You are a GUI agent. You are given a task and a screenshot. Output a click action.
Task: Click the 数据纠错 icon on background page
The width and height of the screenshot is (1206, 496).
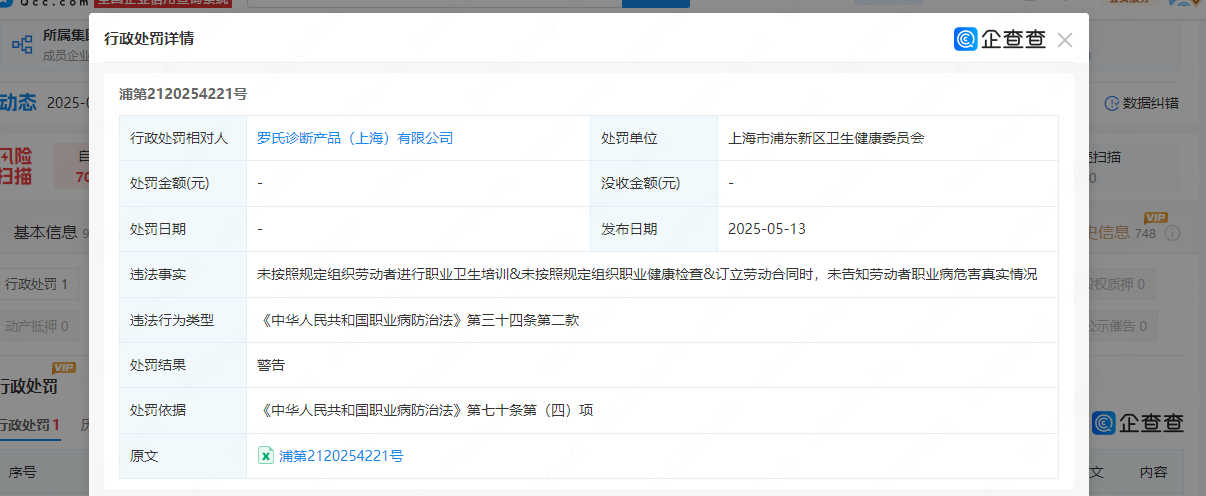click(x=1111, y=103)
